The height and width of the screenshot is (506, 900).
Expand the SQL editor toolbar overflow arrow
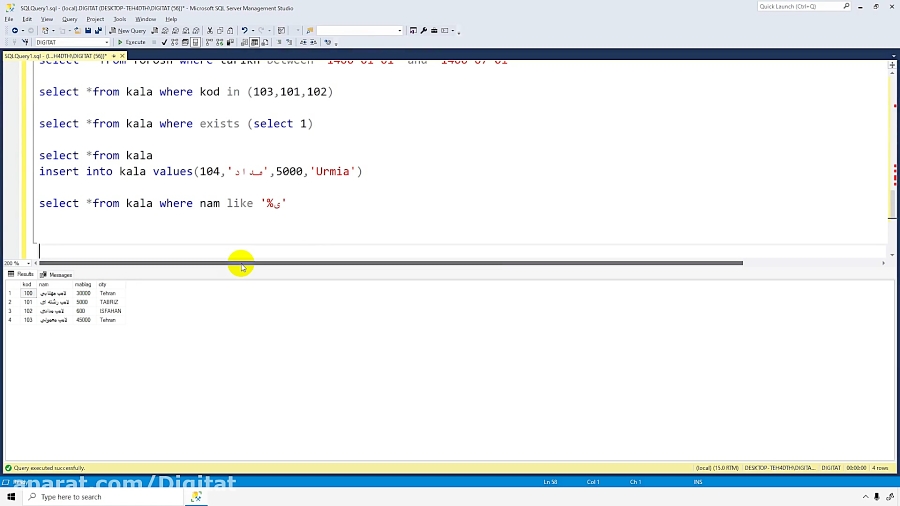click(336, 43)
